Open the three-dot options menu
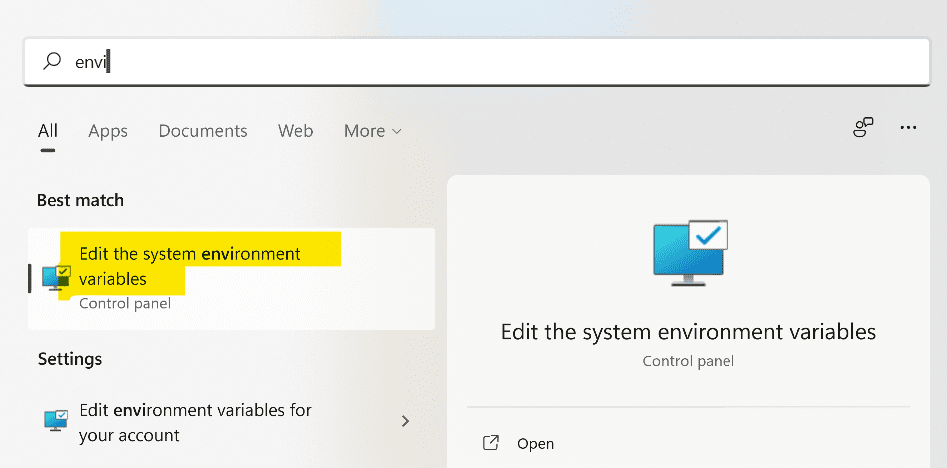The image size is (947, 468). (908, 128)
